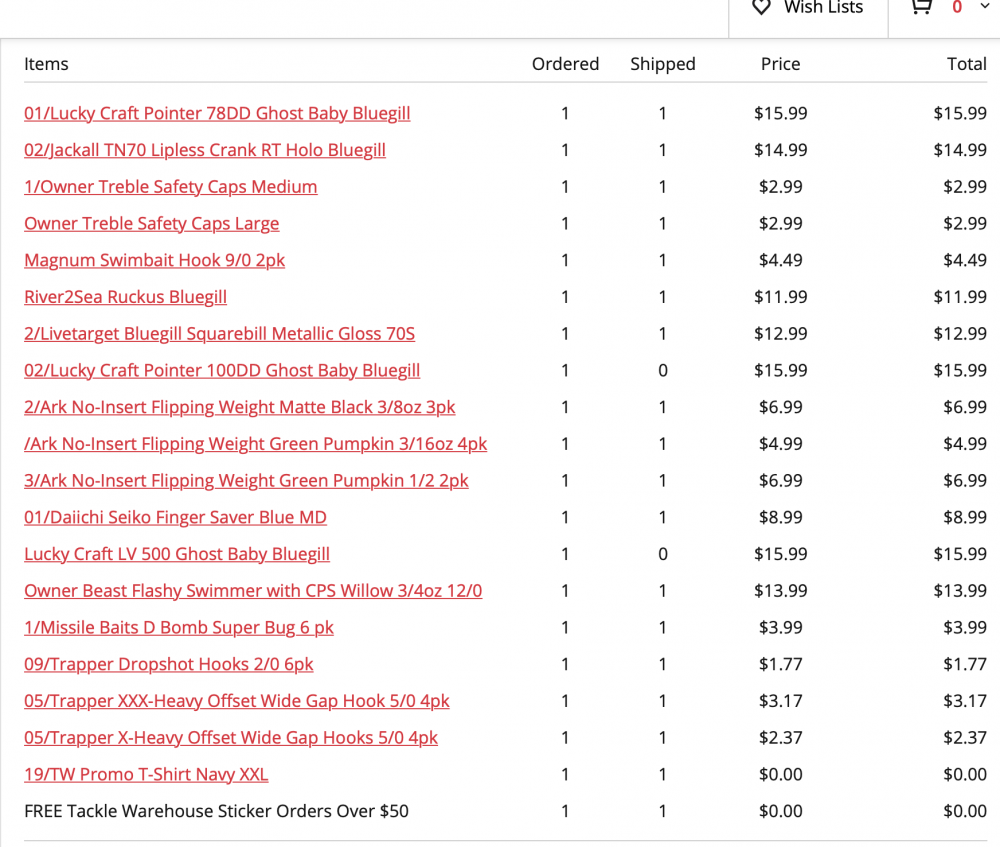Click the Total column header
Screen dimensions: 1000x847
(967, 64)
